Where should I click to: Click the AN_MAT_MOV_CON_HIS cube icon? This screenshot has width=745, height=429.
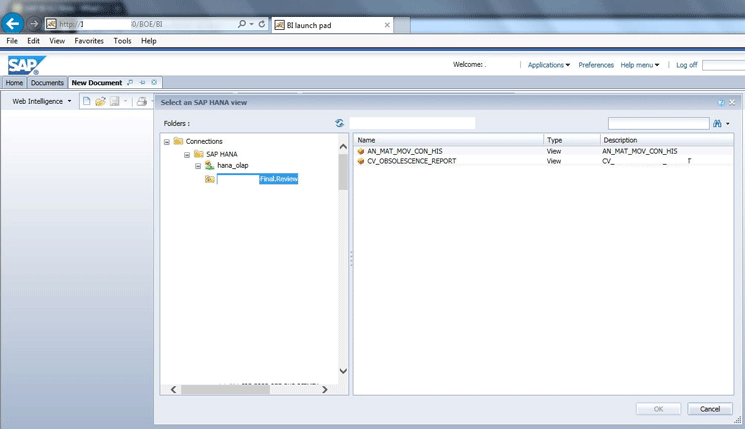click(x=361, y=151)
